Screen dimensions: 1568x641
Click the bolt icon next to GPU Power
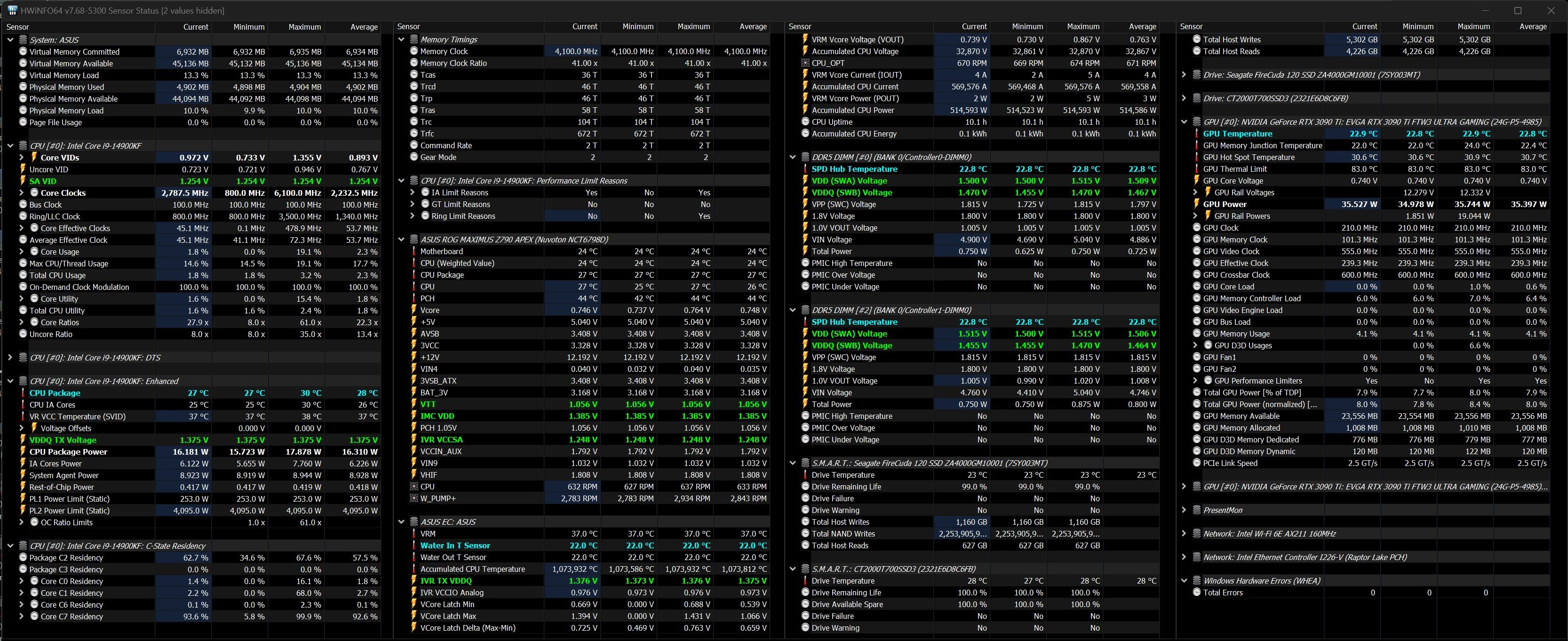(x=1197, y=205)
